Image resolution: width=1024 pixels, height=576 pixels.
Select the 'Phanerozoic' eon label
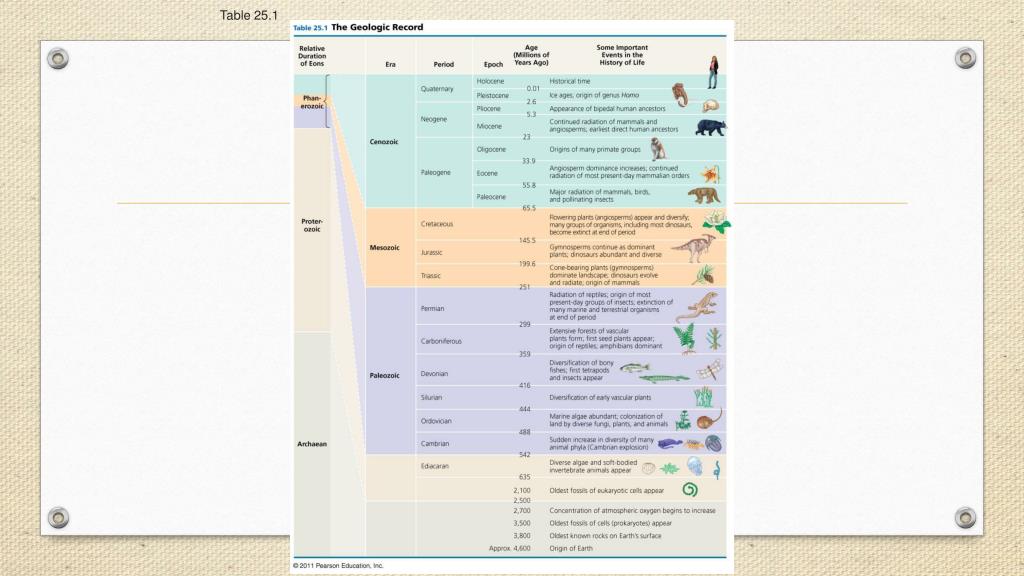click(312, 102)
